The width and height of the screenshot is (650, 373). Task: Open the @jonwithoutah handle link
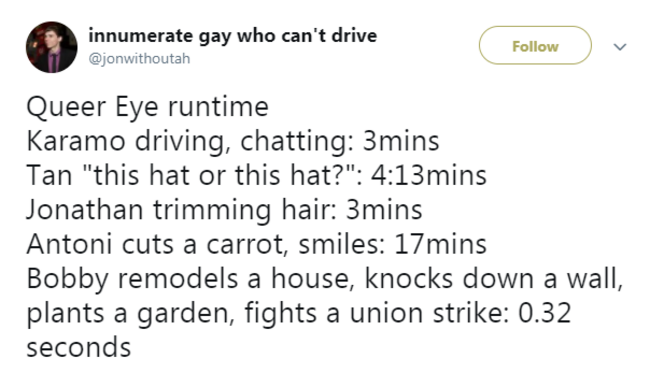[x=139, y=58]
